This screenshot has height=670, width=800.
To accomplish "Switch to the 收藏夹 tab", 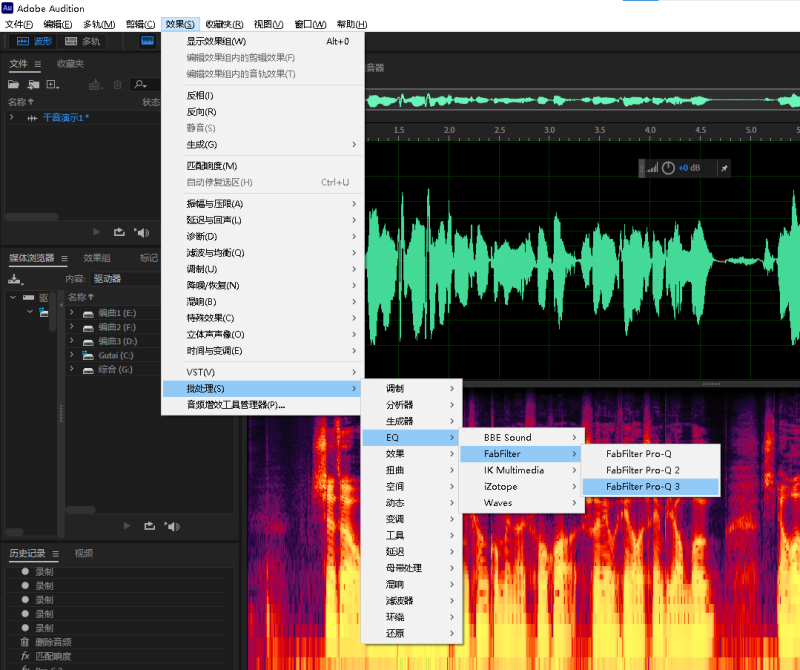I will pyautogui.click(x=70, y=64).
